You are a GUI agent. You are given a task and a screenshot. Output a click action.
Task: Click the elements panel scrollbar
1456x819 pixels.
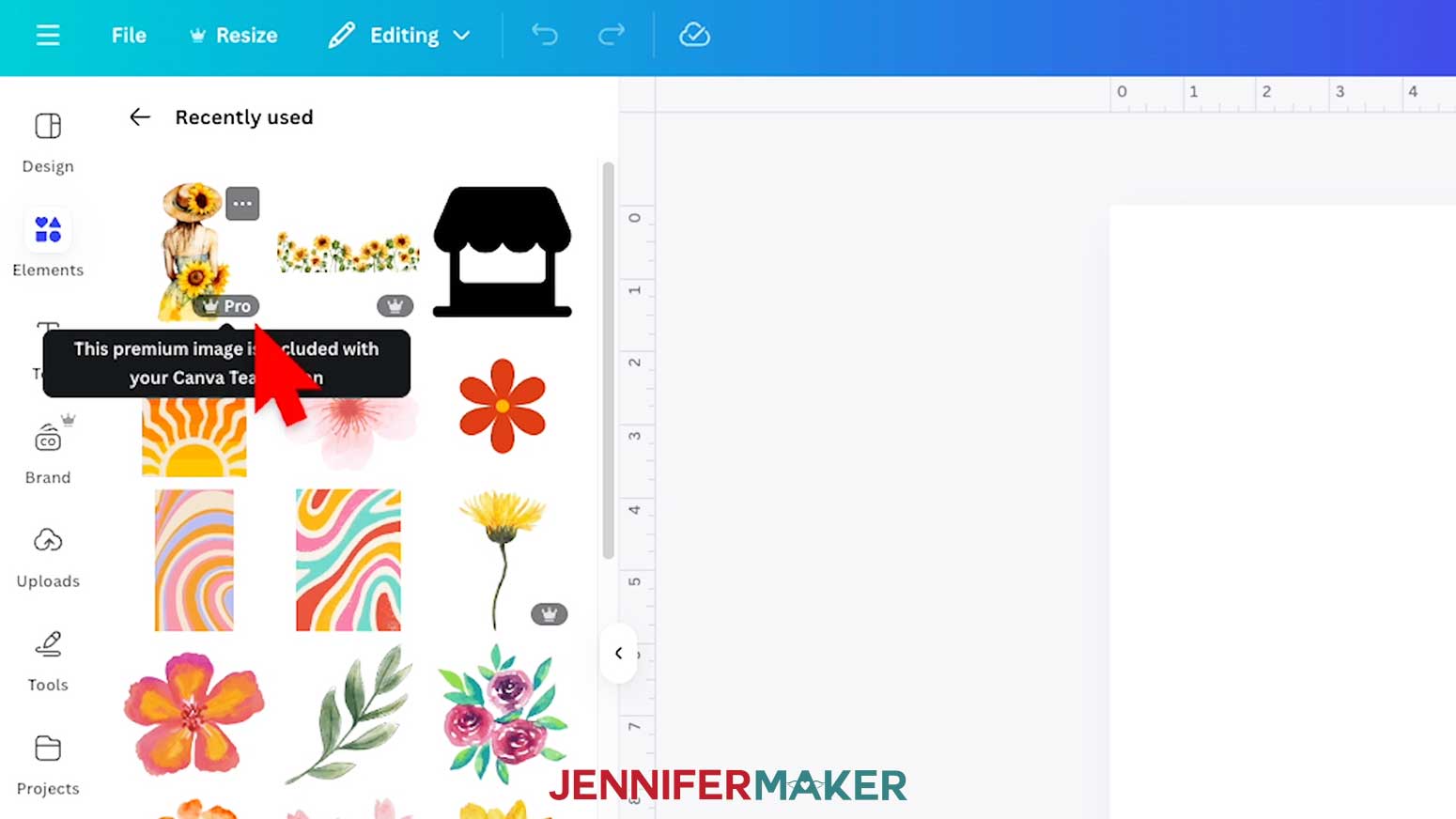(608, 361)
